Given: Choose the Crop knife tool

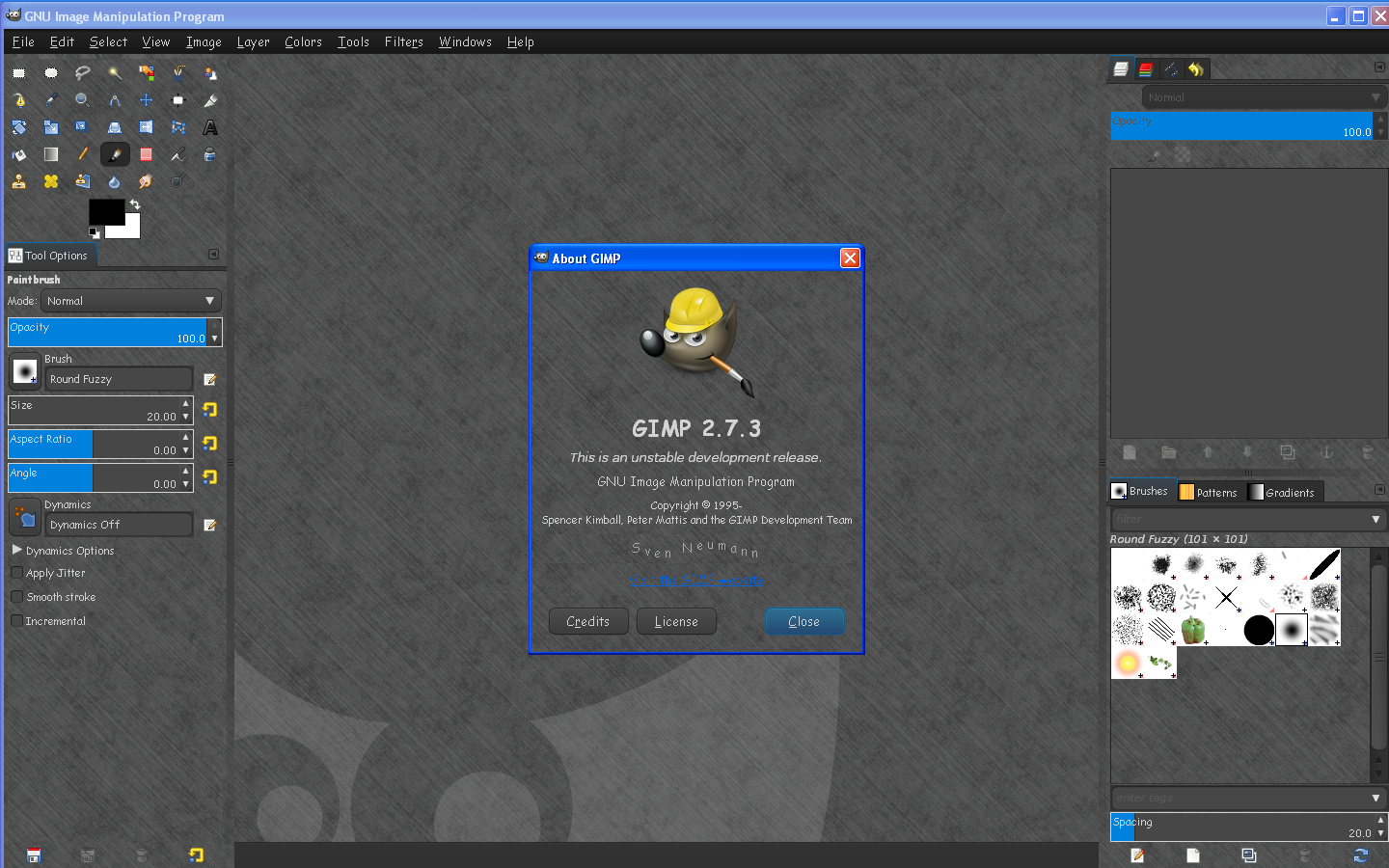Looking at the screenshot, I should (x=210, y=100).
